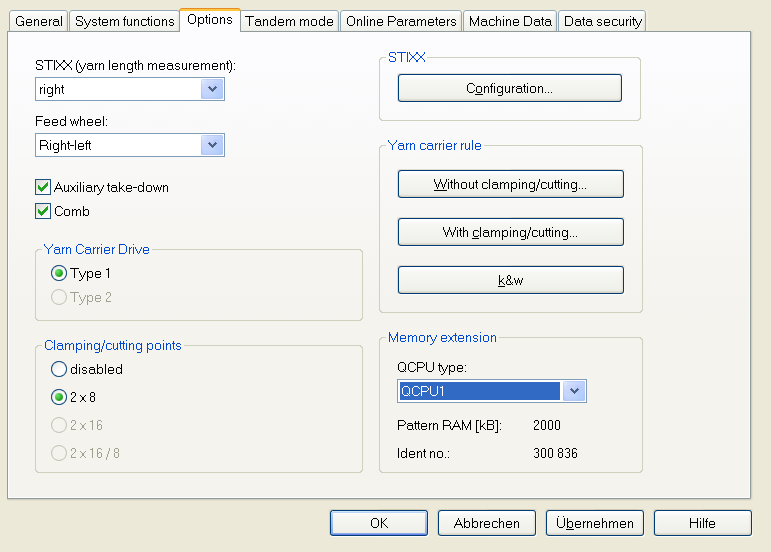Open the STIXX Configuration dialog

tap(510, 89)
